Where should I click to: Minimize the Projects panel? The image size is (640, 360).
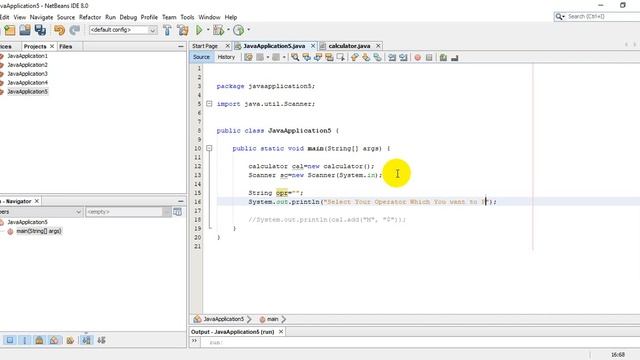click(181, 47)
